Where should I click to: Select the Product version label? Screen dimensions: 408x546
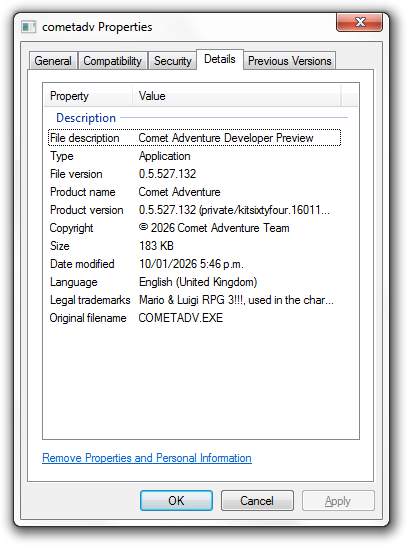click(87, 210)
